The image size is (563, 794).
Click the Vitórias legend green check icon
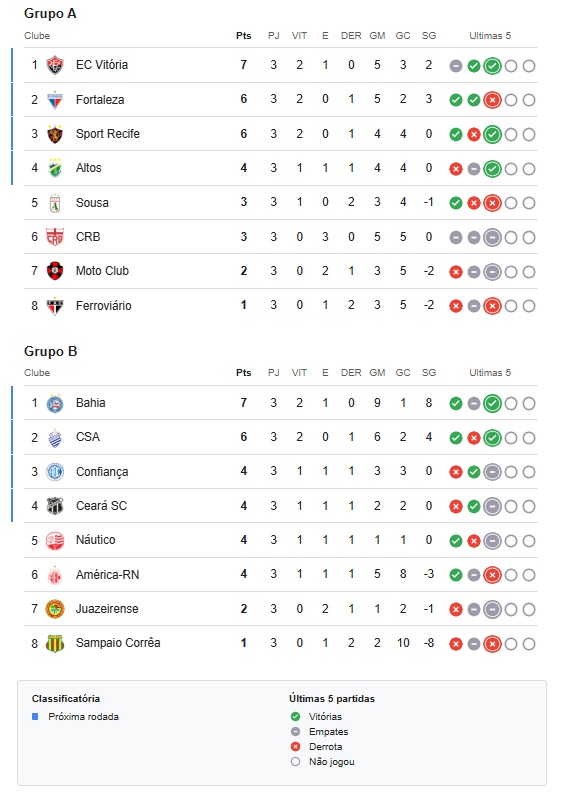(296, 717)
